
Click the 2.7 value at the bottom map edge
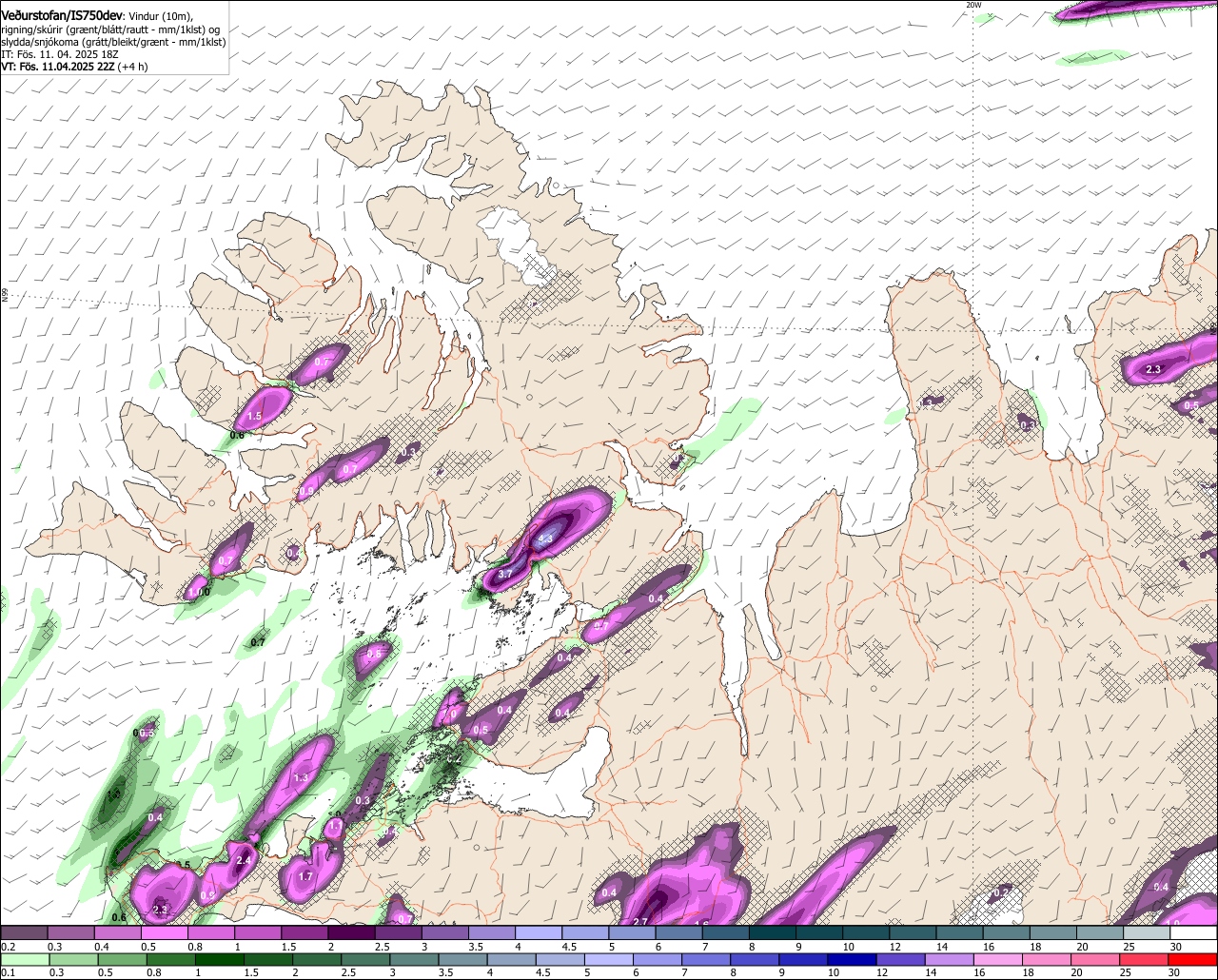(x=640, y=920)
